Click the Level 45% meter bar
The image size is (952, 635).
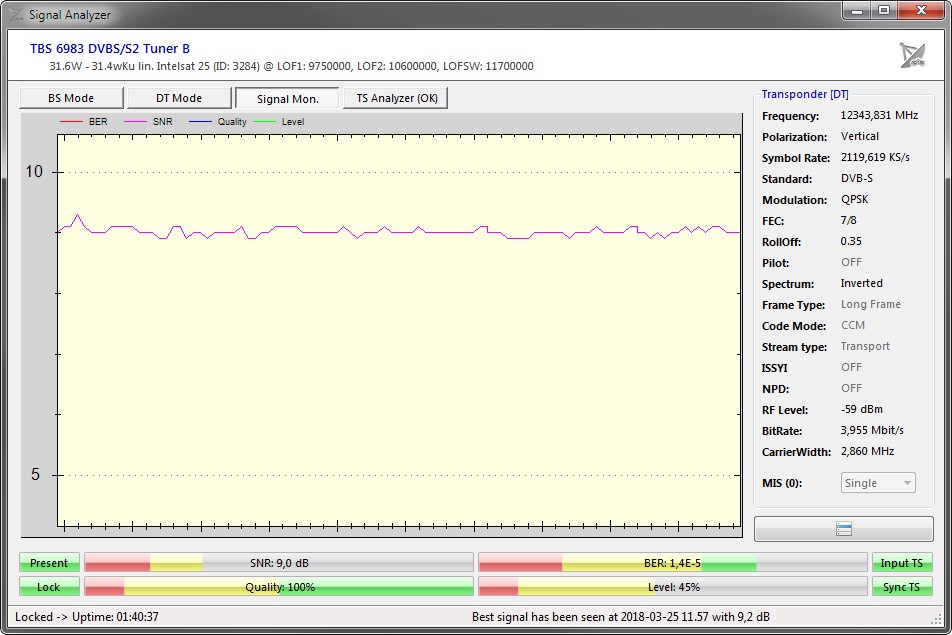(x=673, y=587)
